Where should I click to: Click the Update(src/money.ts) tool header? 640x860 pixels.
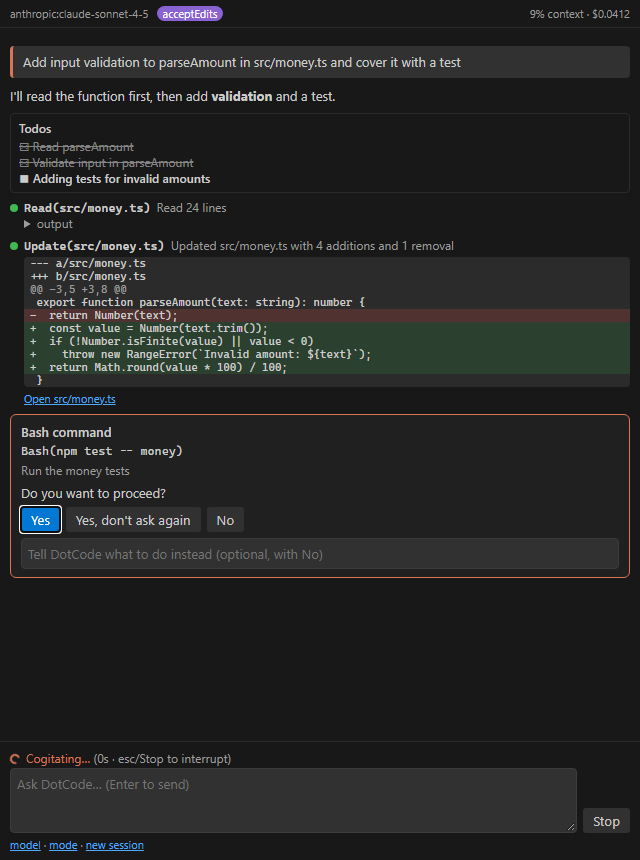(94, 246)
